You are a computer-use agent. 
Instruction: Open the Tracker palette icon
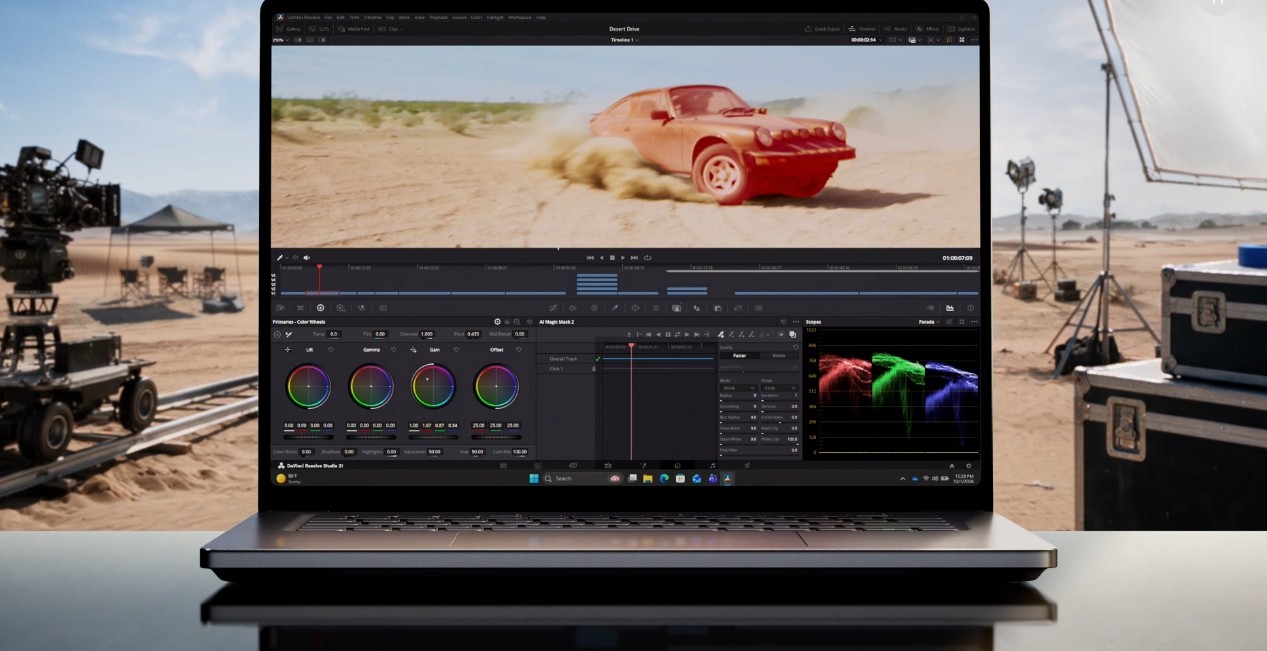[655, 308]
